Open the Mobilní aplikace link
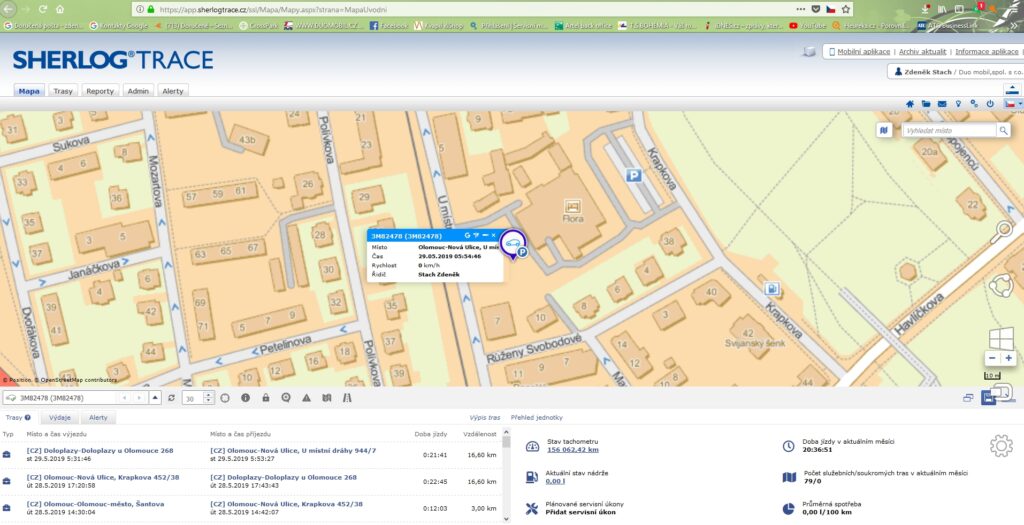The image size is (1024, 525). point(862,50)
